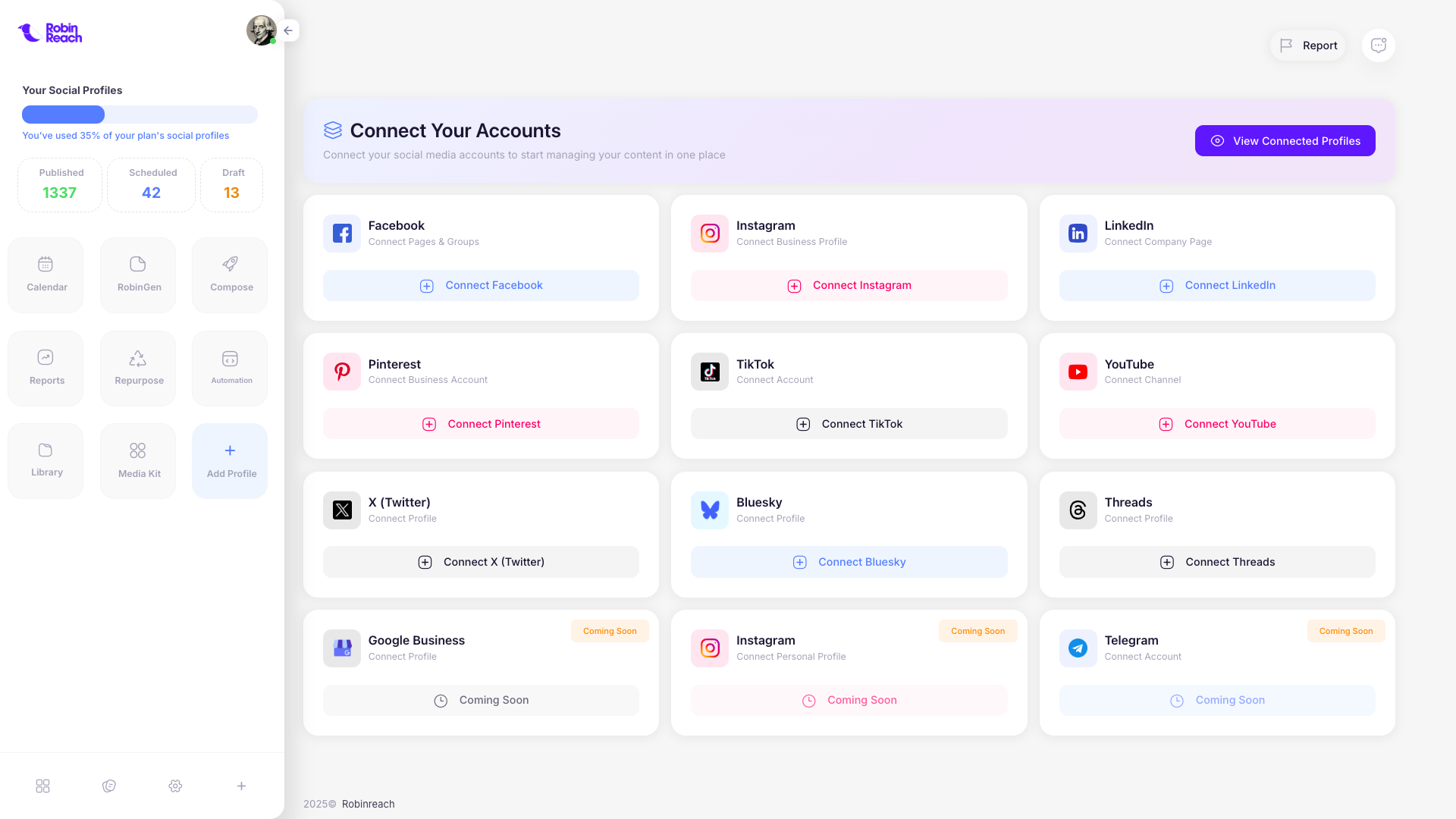Open settings gear in bottom bar

(x=175, y=786)
